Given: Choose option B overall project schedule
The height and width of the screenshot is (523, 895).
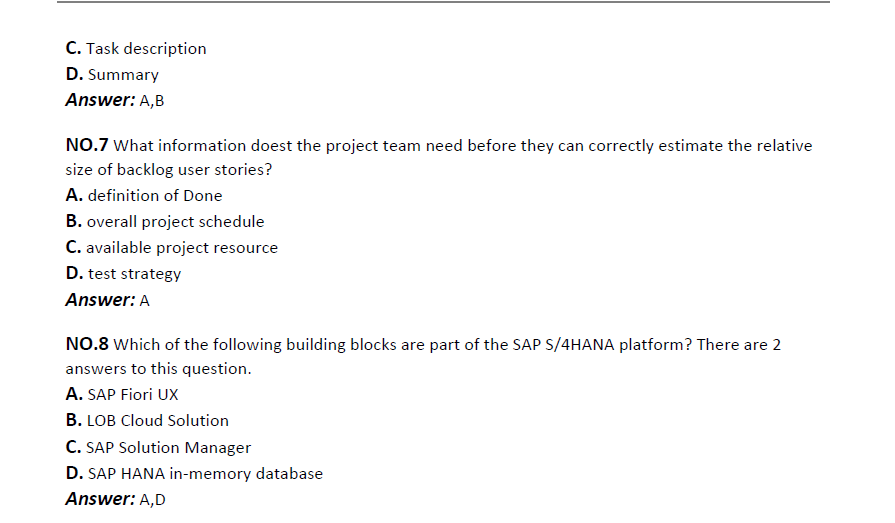Looking at the screenshot, I should tap(165, 222).
